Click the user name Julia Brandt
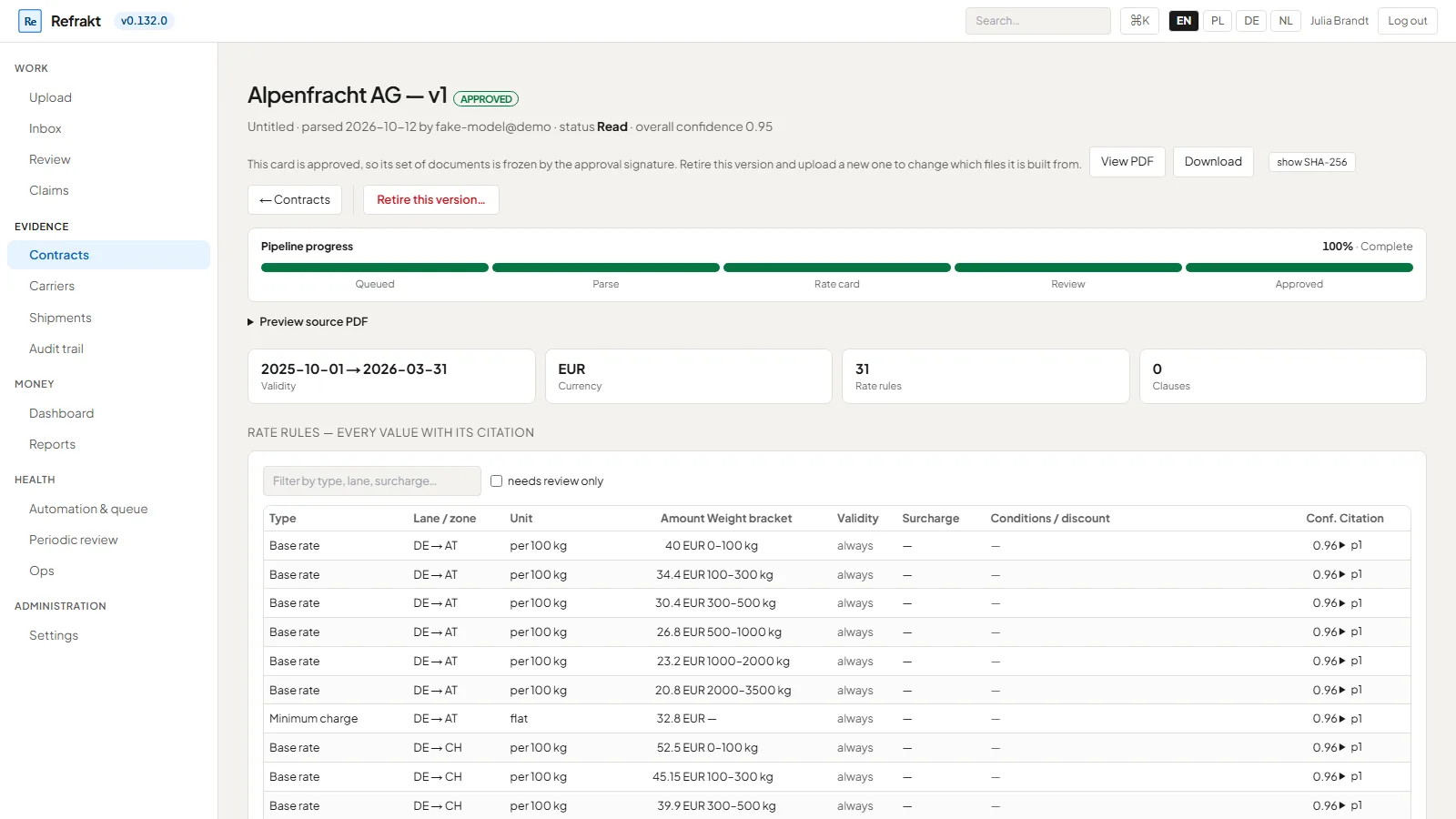Viewport: 1456px width, 819px height. tap(1340, 21)
